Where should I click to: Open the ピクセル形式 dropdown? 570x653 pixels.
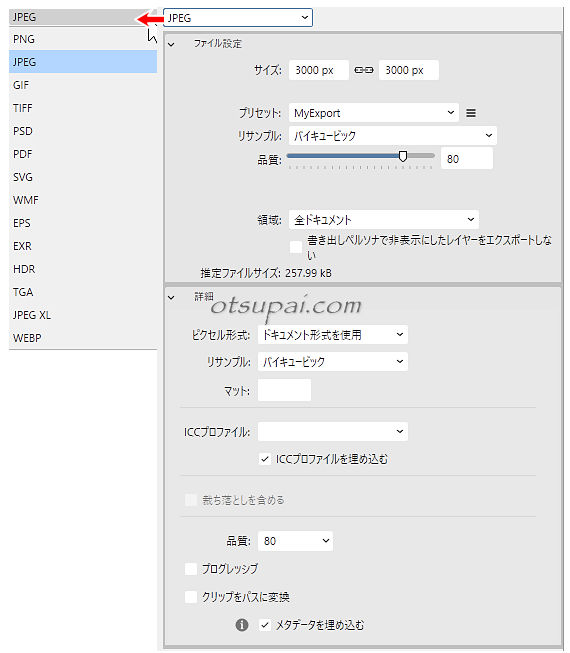pos(333,334)
